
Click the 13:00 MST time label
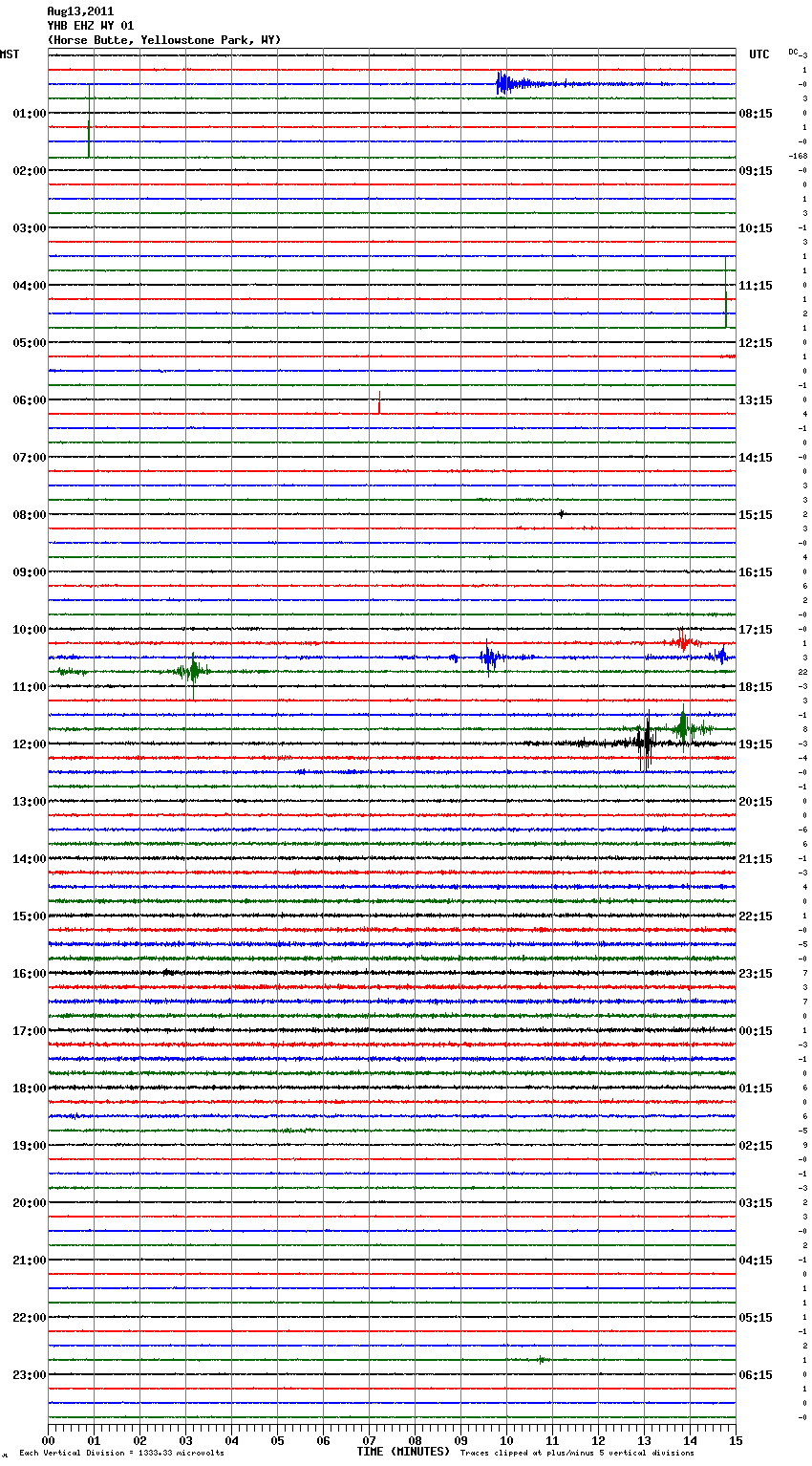click(30, 801)
